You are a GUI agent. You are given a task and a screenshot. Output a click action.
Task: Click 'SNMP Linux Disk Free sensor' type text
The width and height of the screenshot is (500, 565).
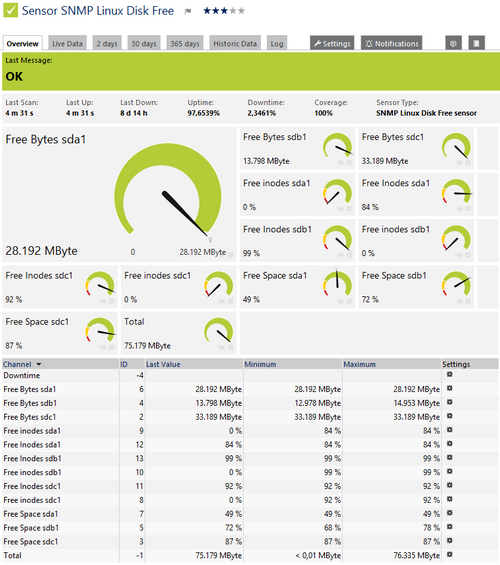pos(427,113)
